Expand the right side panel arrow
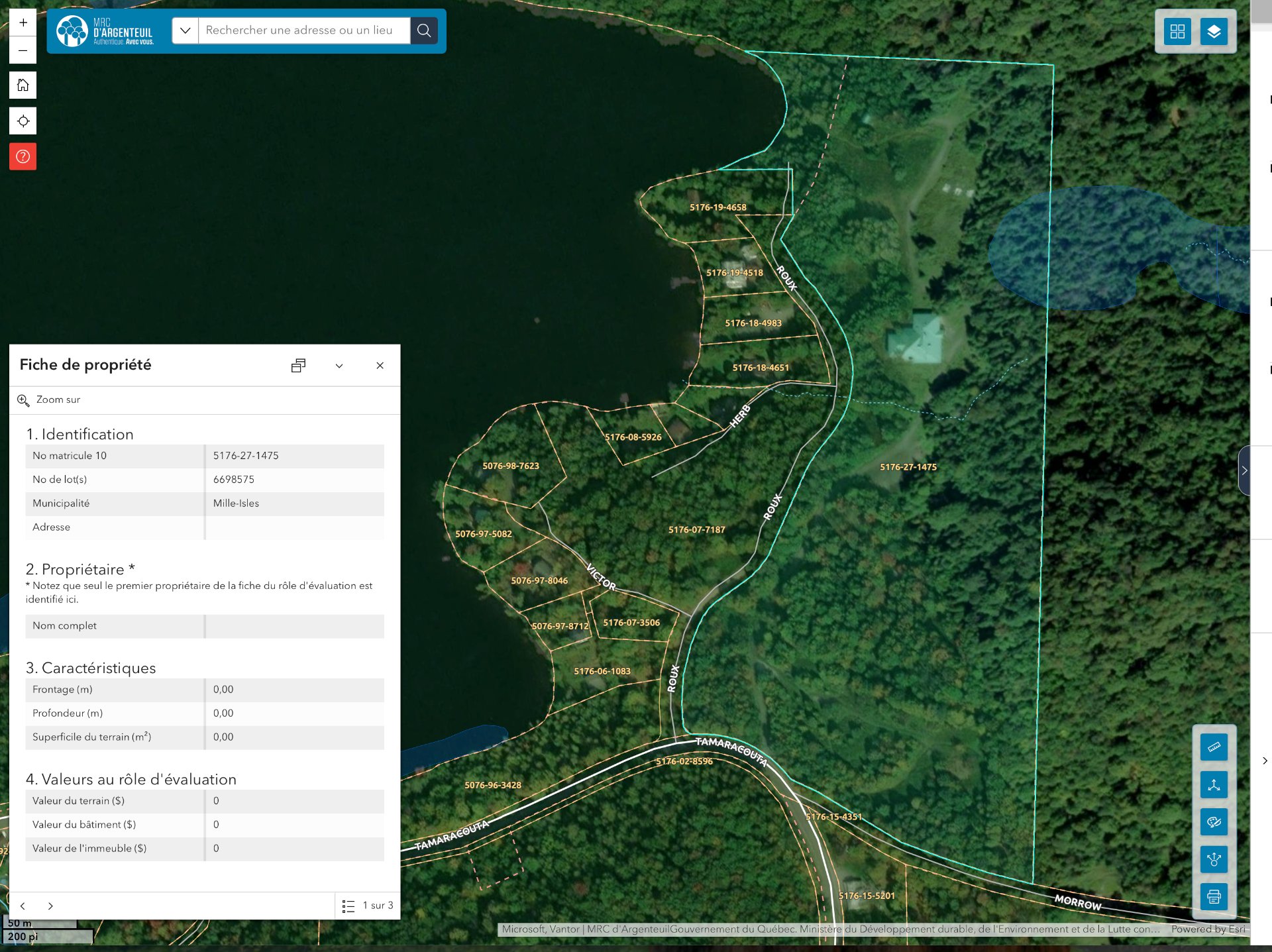The height and width of the screenshot is (952, 1272). click(1244, 470)
